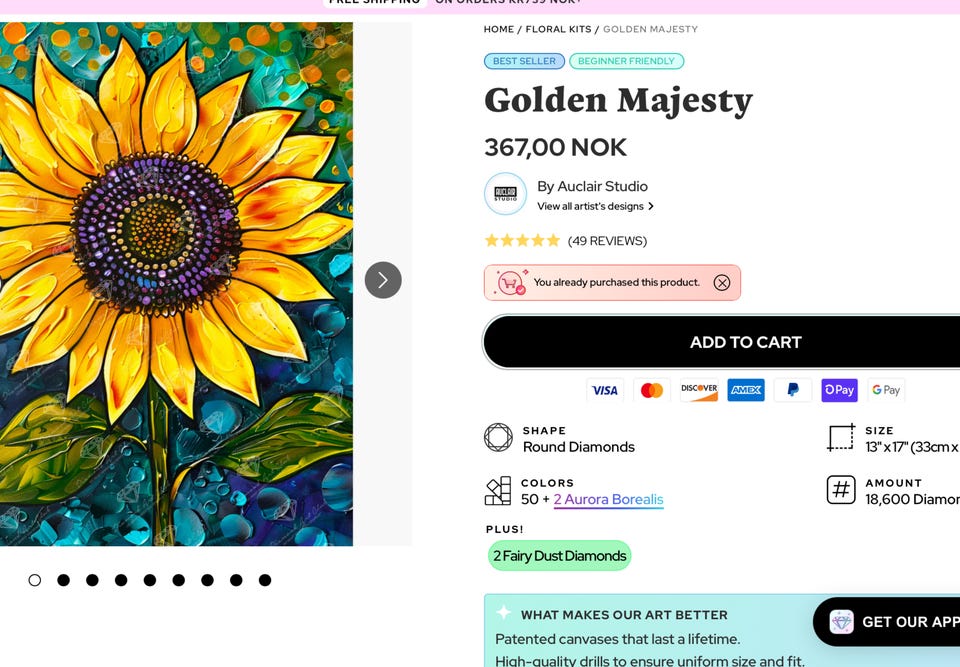The height and width of the screenshot is (667, 960).
Task: Click the Auclair Studio artist logo
Action: point(505,194)
